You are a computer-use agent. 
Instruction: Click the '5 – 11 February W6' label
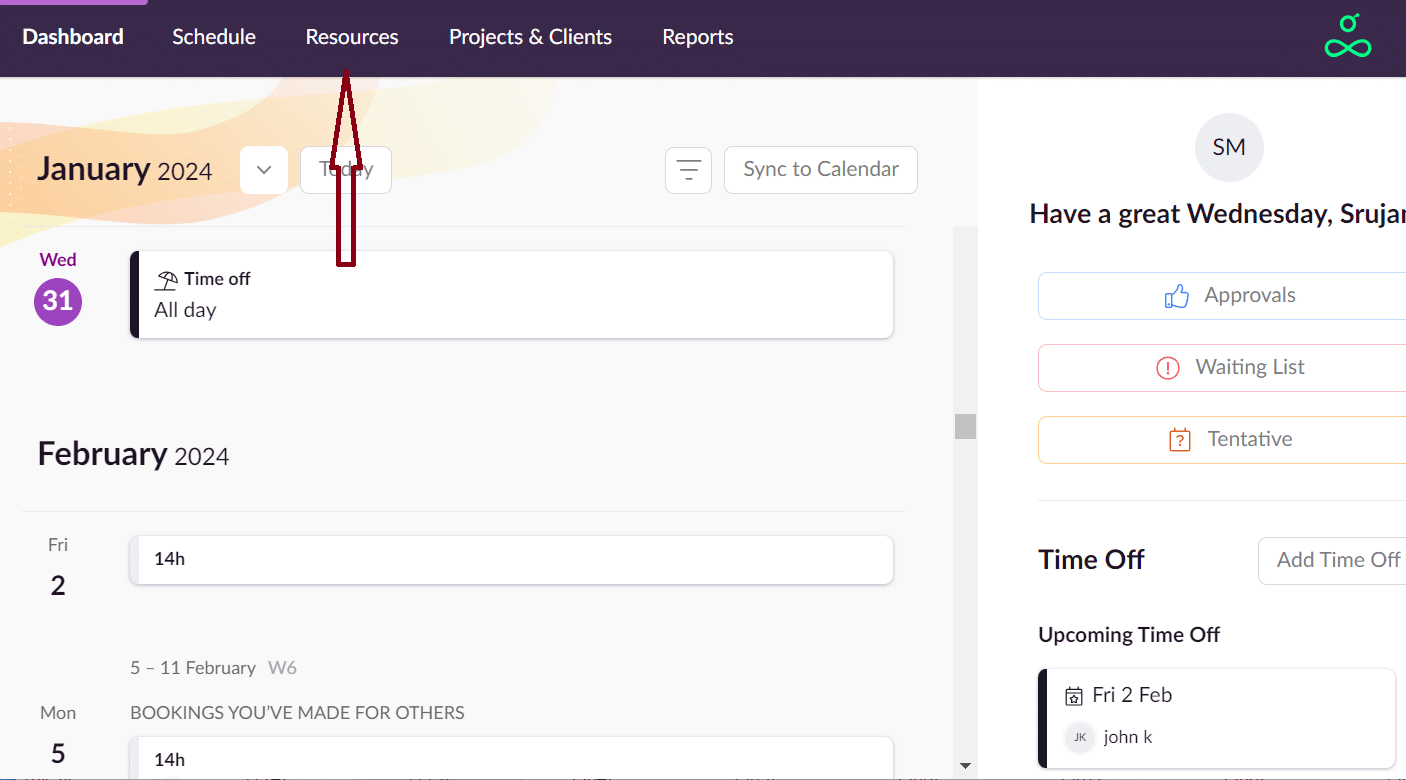coord(213,668)
